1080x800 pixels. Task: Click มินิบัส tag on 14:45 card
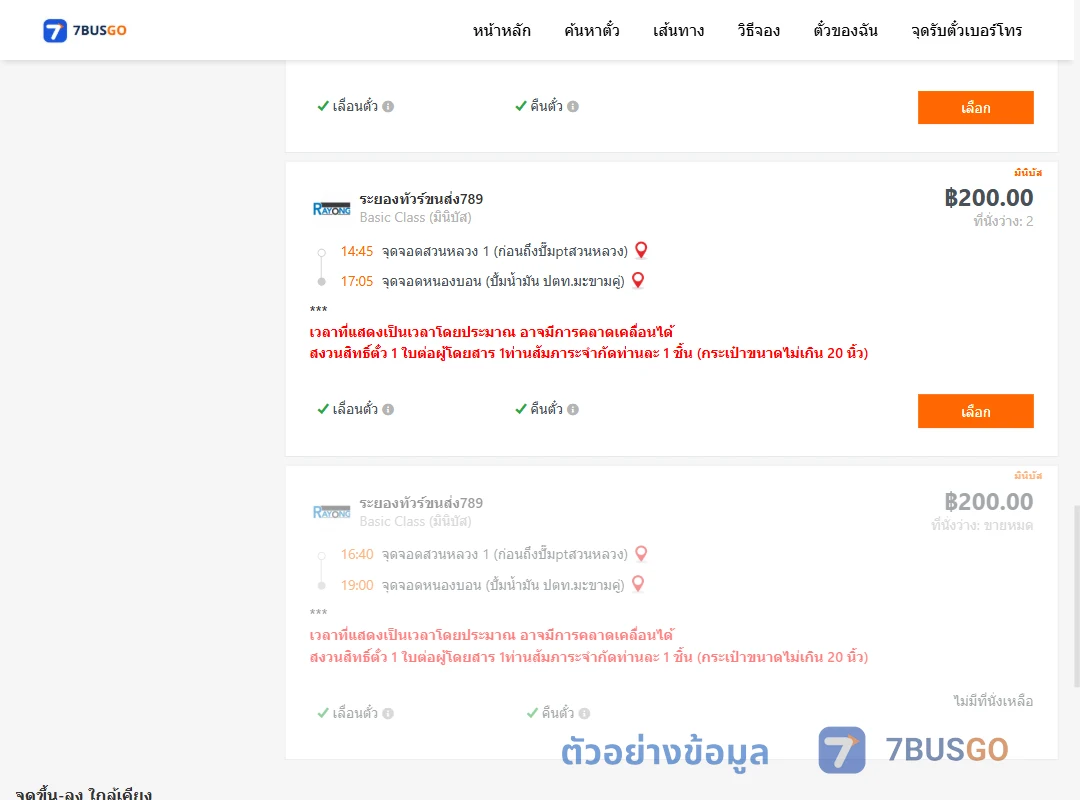pos(1028,172)
